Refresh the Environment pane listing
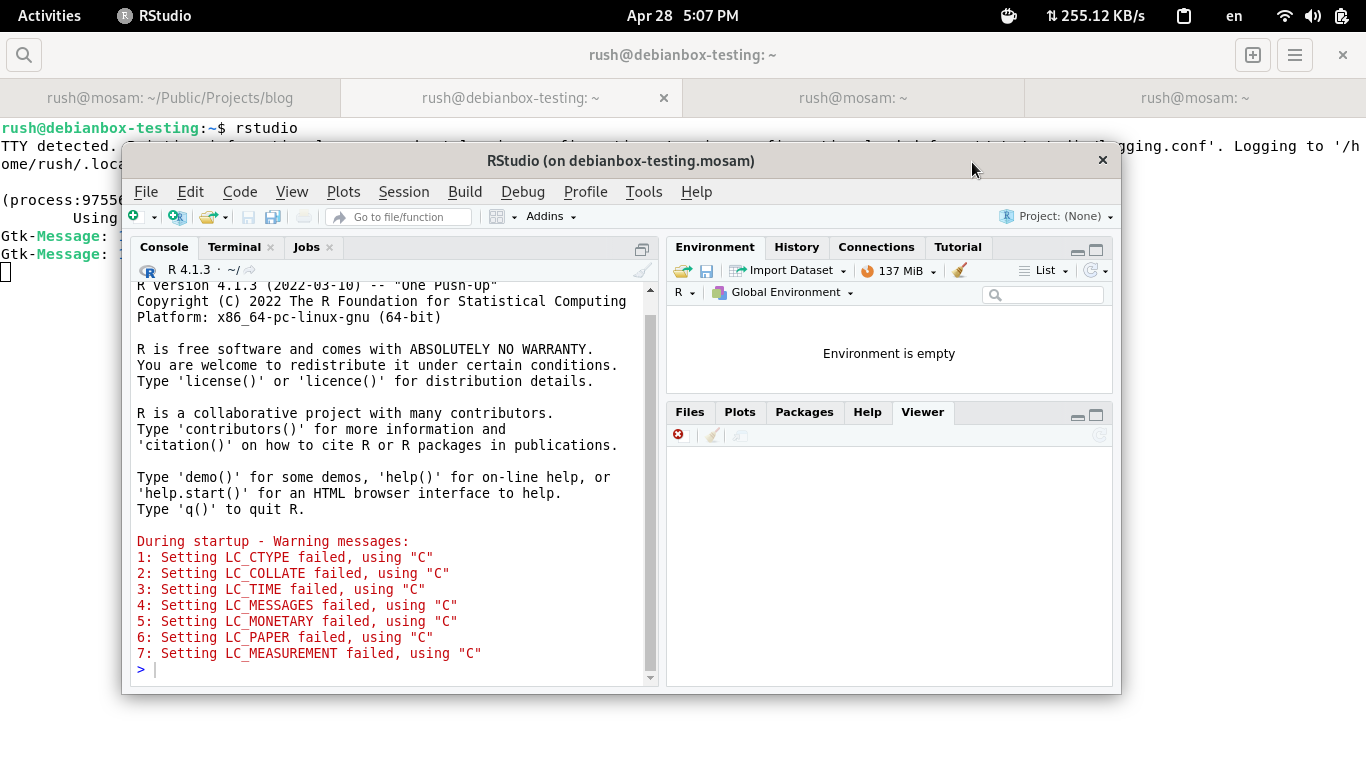 [x=1089, y=270]
